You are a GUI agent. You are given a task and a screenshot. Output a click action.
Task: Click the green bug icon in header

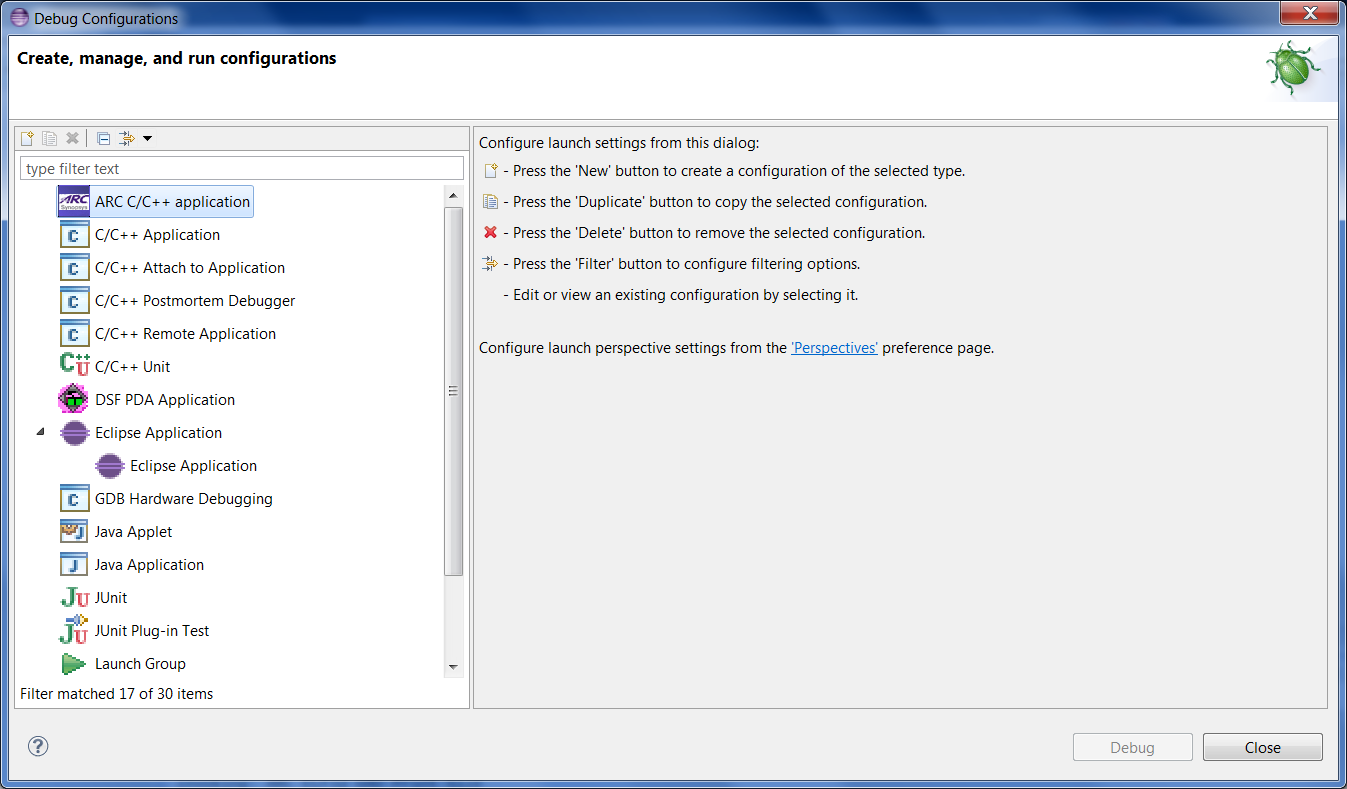coord(1293,68)
